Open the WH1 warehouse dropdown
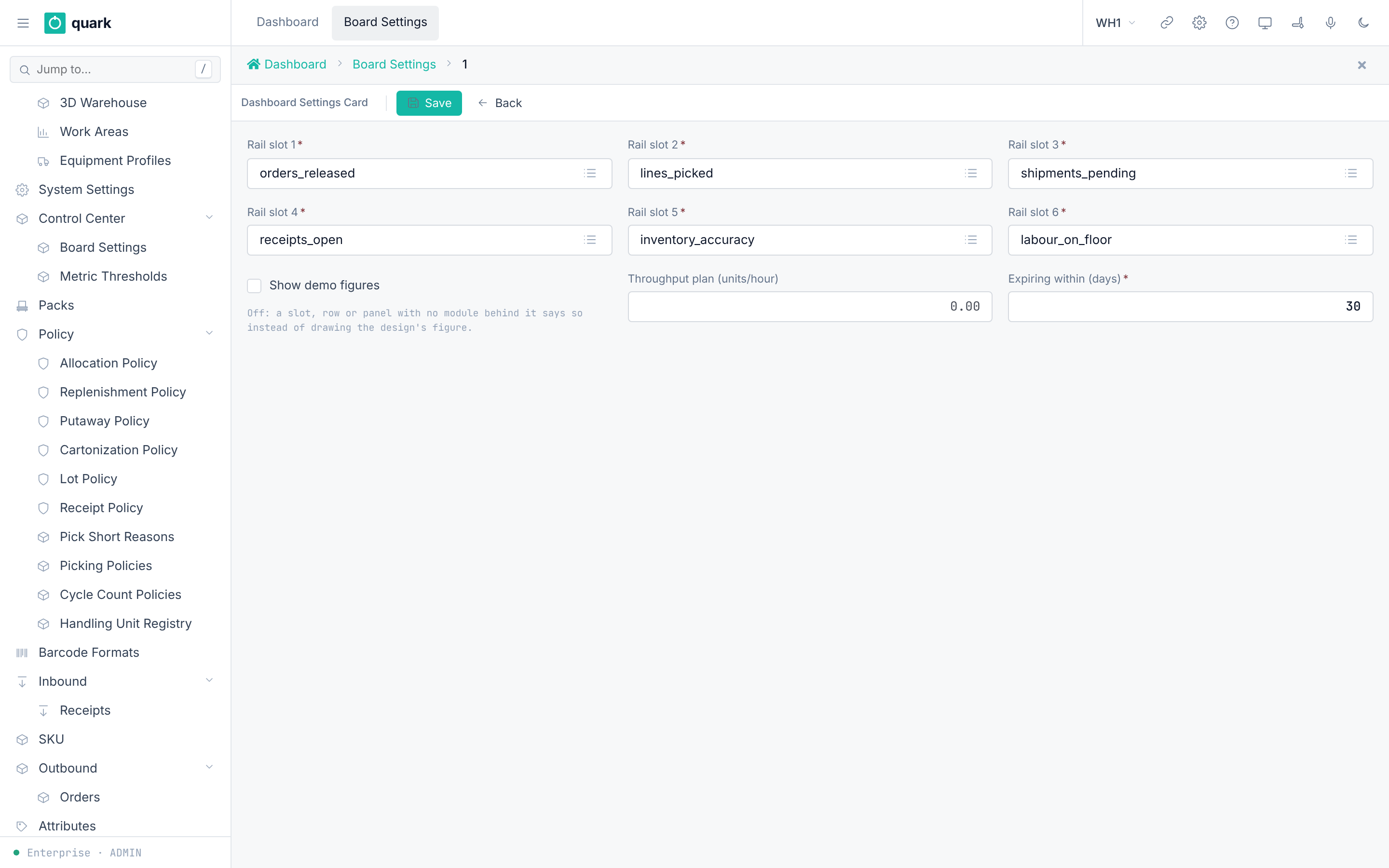 coord(1115,23)
